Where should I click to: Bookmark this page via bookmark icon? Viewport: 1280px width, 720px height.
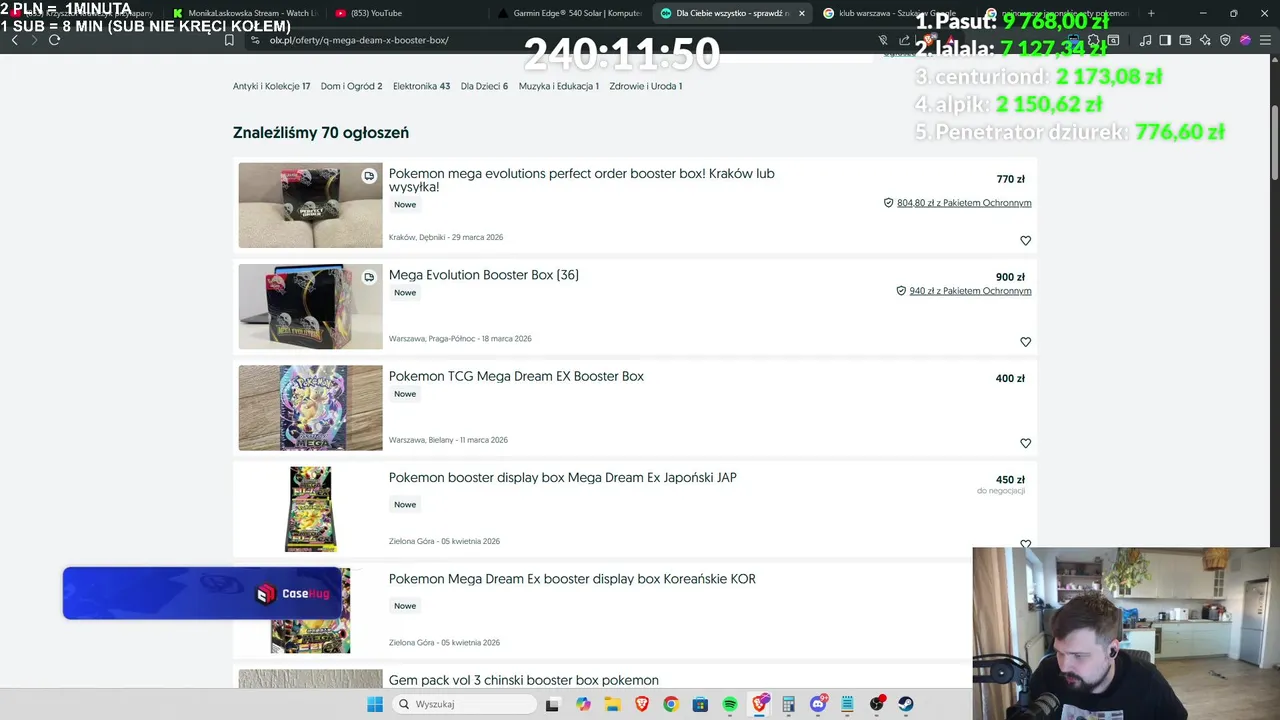coord(229,40)
